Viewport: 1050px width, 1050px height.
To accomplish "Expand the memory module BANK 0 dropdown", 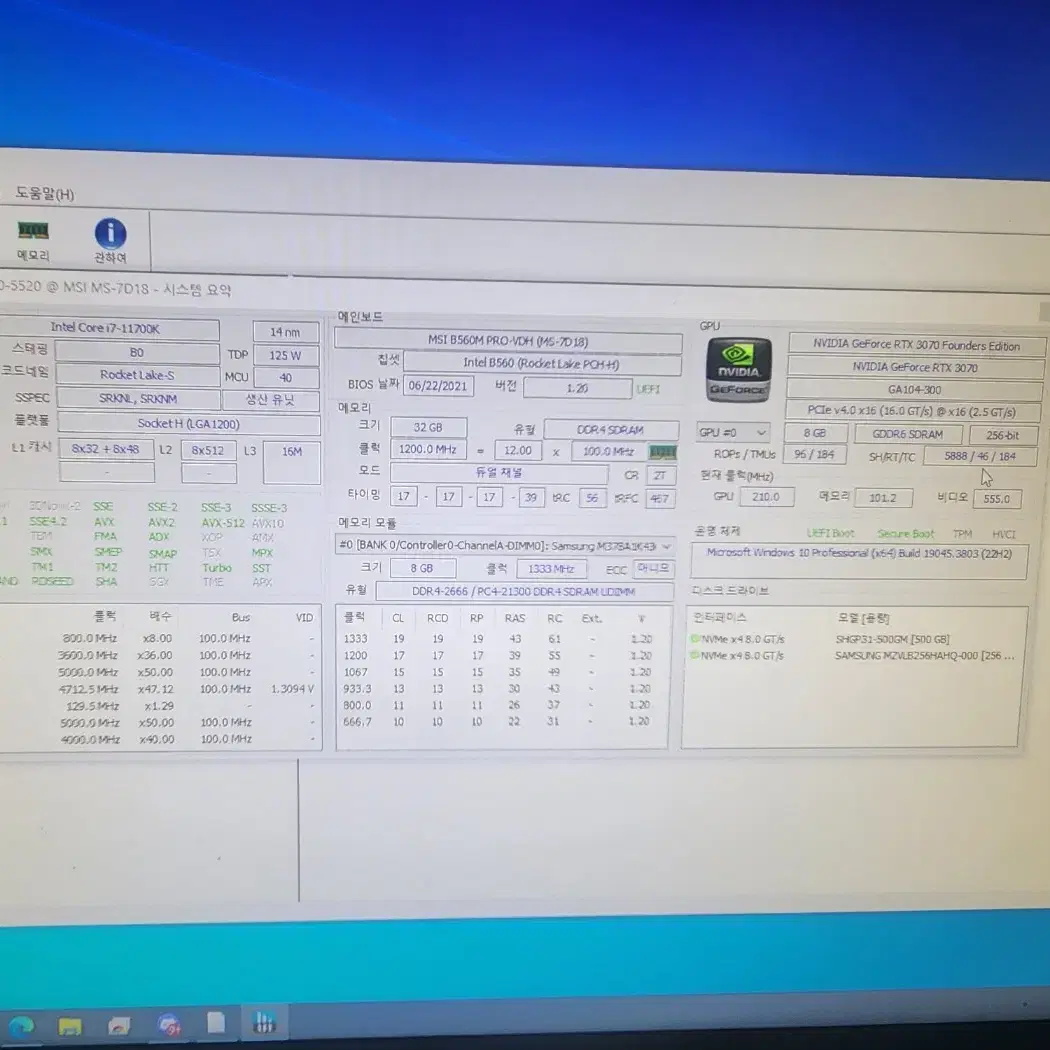I will (505, 546).
